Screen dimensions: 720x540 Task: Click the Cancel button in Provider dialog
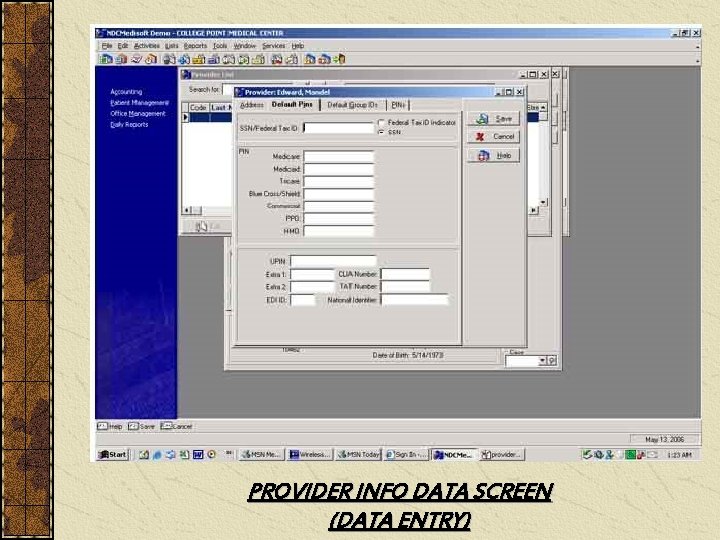[494, 137]
